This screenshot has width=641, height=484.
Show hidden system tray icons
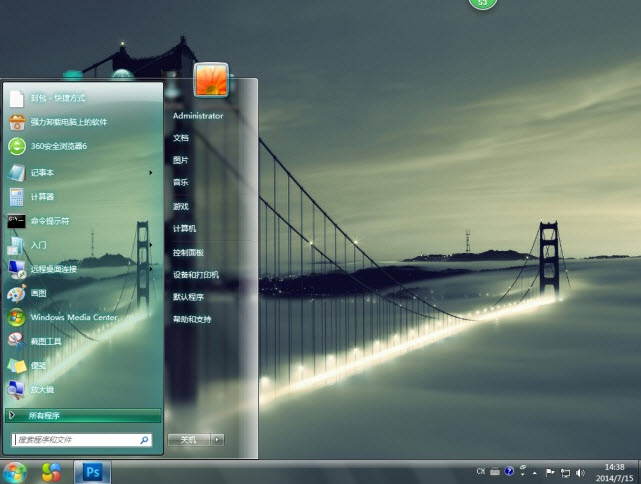[535, 471]
